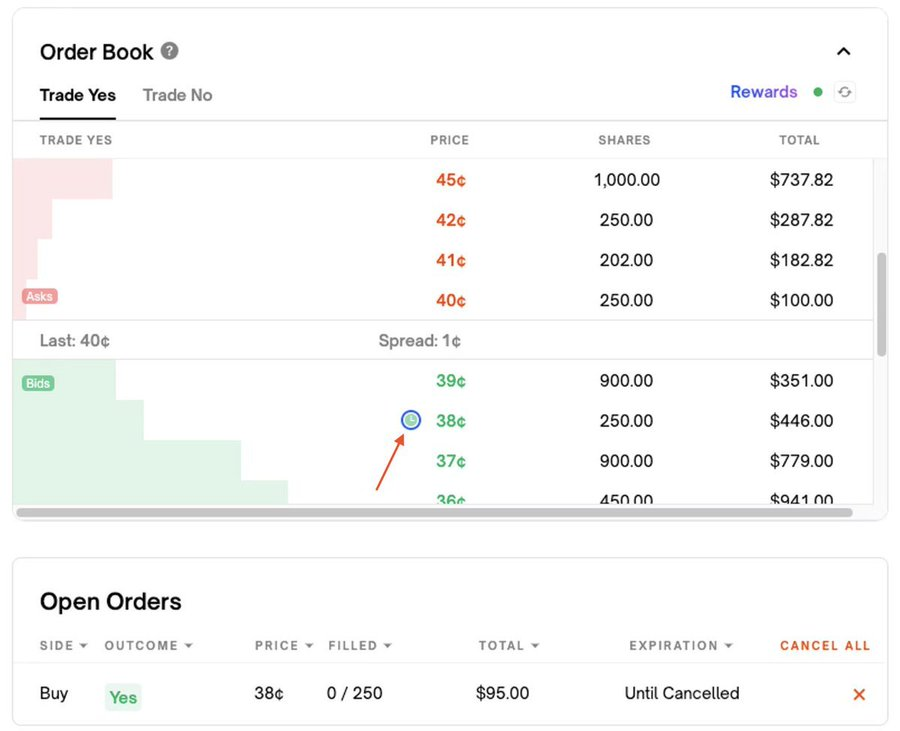Open the Filled column sort dropdown

pyautogui.click(x=360, y=646)
